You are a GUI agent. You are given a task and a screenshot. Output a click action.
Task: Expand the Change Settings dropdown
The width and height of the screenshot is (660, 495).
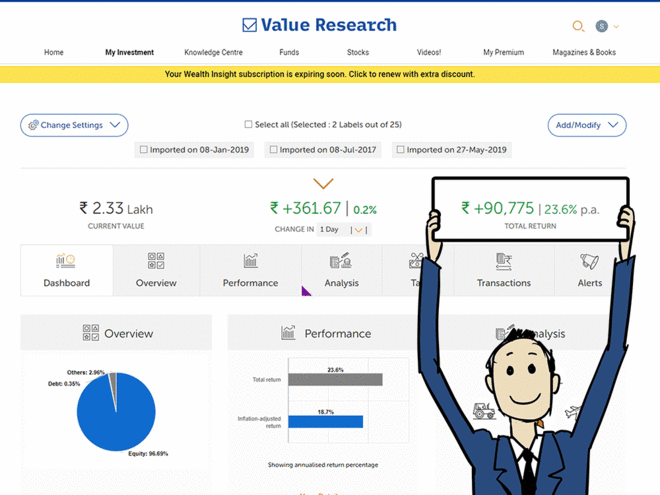pos(74,125)
